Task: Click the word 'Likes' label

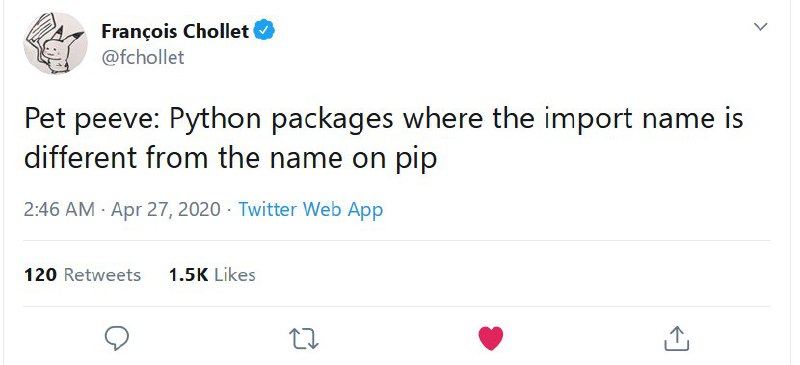Action: tap(235, 275)
